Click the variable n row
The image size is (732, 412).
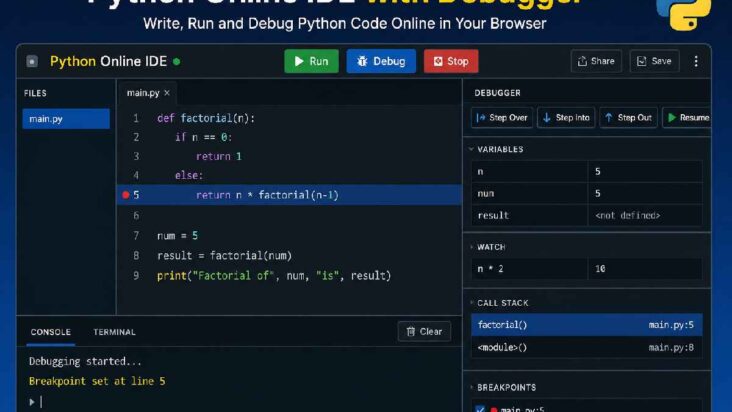586,171
